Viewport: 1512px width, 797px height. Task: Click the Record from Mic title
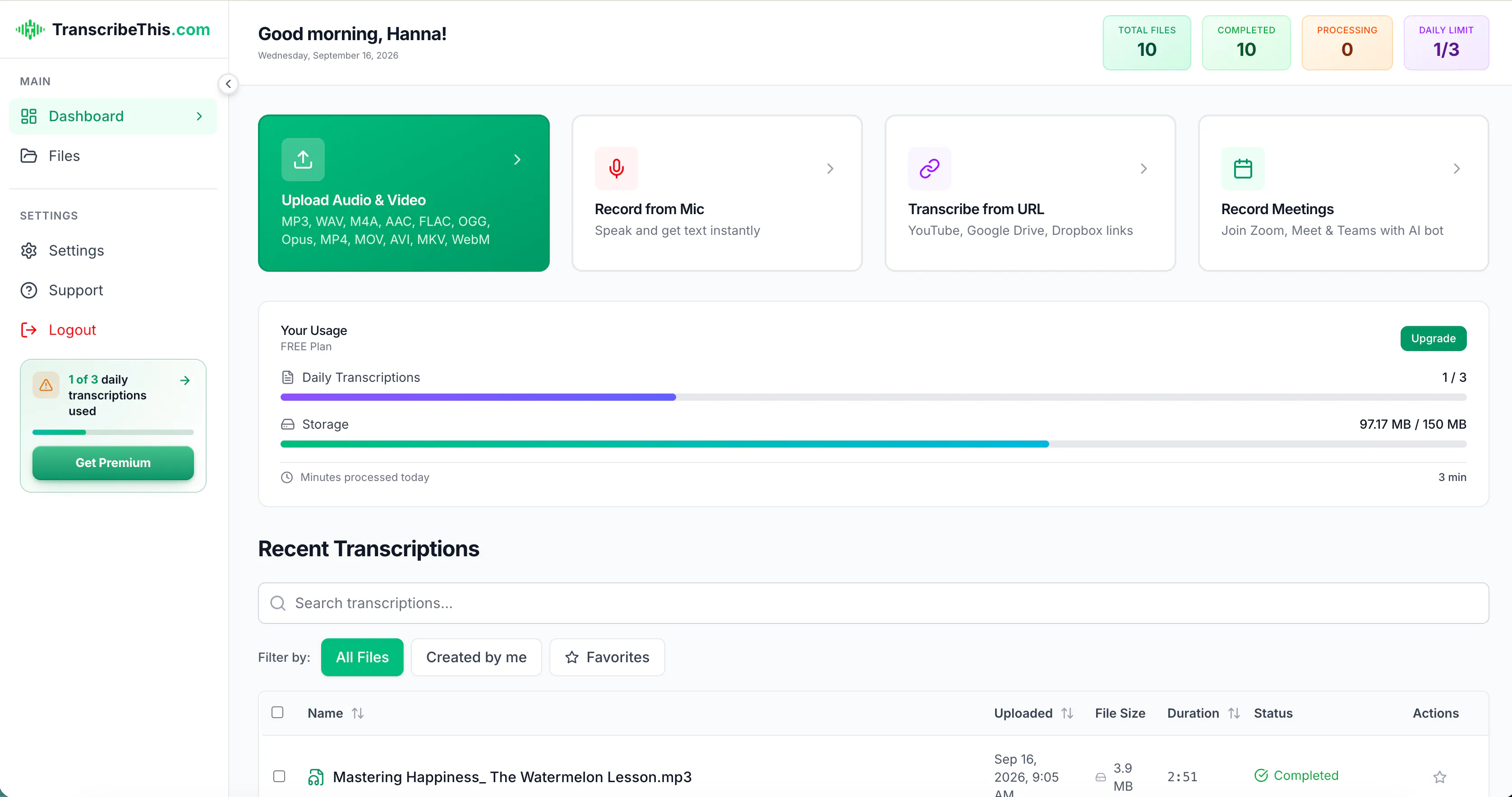point(649,209)
